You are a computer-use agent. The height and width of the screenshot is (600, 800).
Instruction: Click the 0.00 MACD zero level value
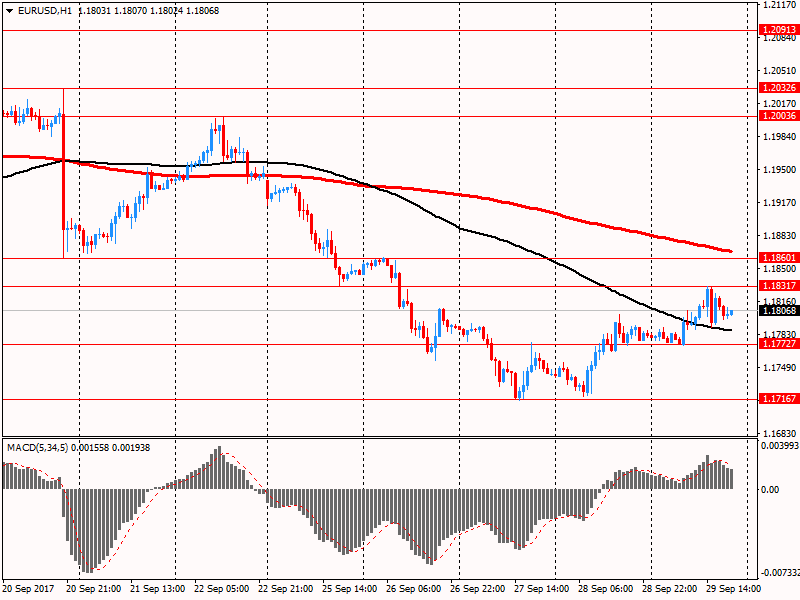pos(770,490)
